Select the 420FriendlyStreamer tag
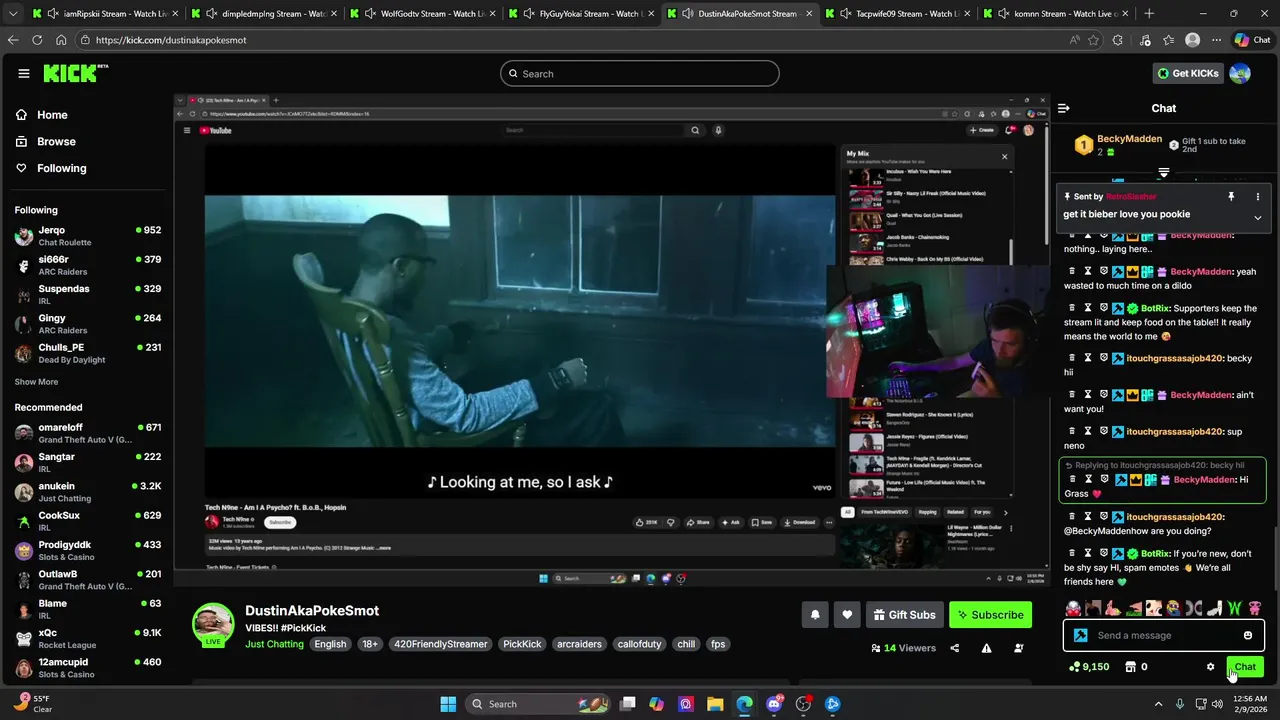The width and height of the screenshot is (1280, 720). (440, 644)
